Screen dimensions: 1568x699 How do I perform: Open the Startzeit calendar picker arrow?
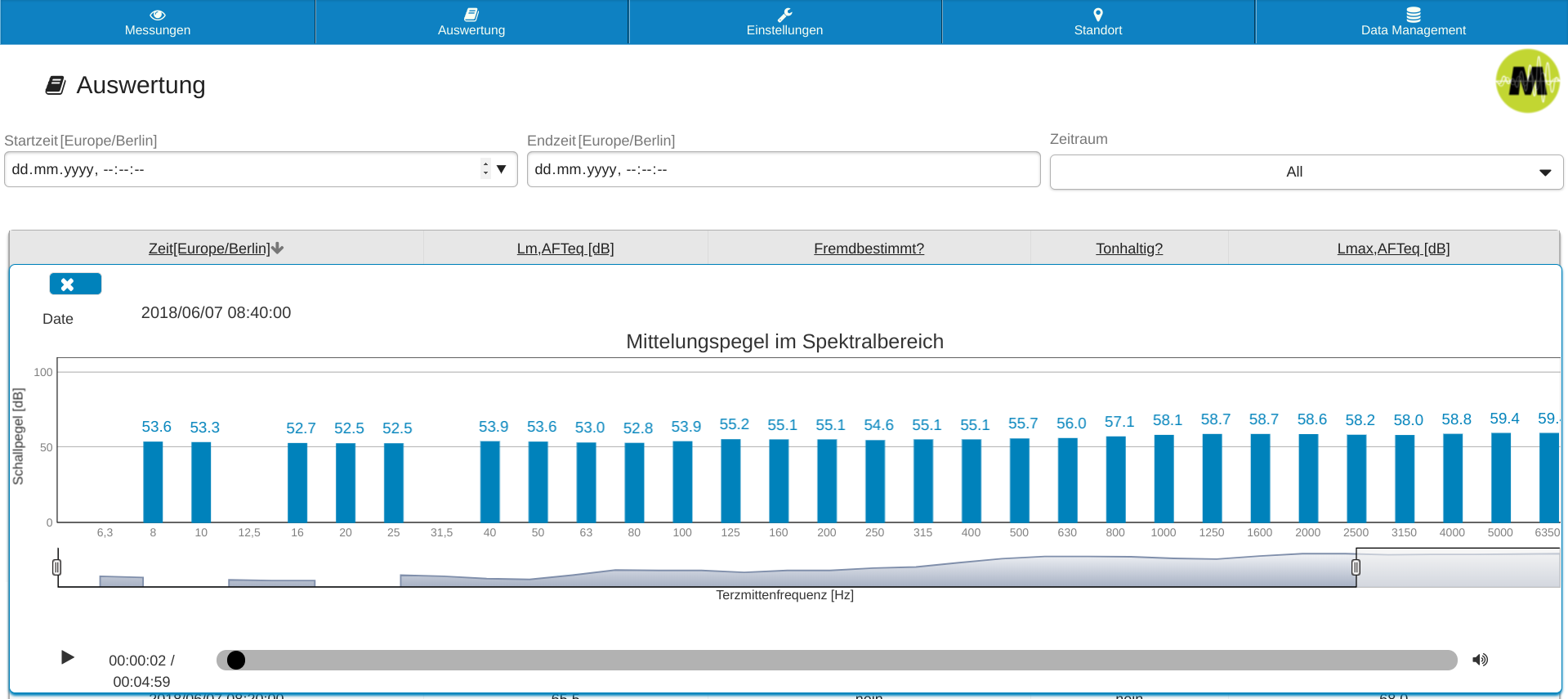coord(502,169)
